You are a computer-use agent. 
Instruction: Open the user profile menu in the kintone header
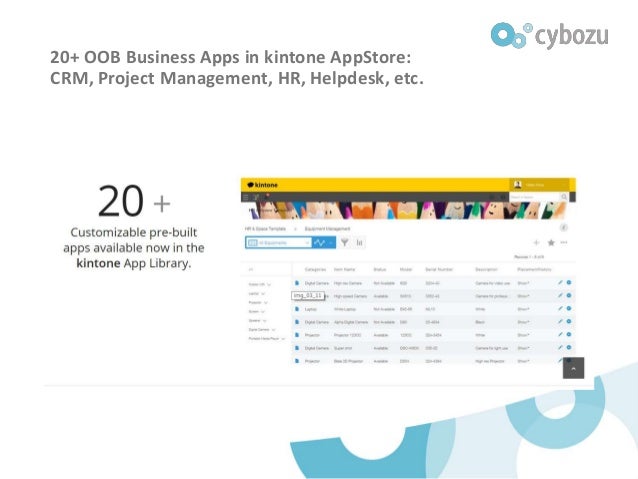tap(539, 185)
